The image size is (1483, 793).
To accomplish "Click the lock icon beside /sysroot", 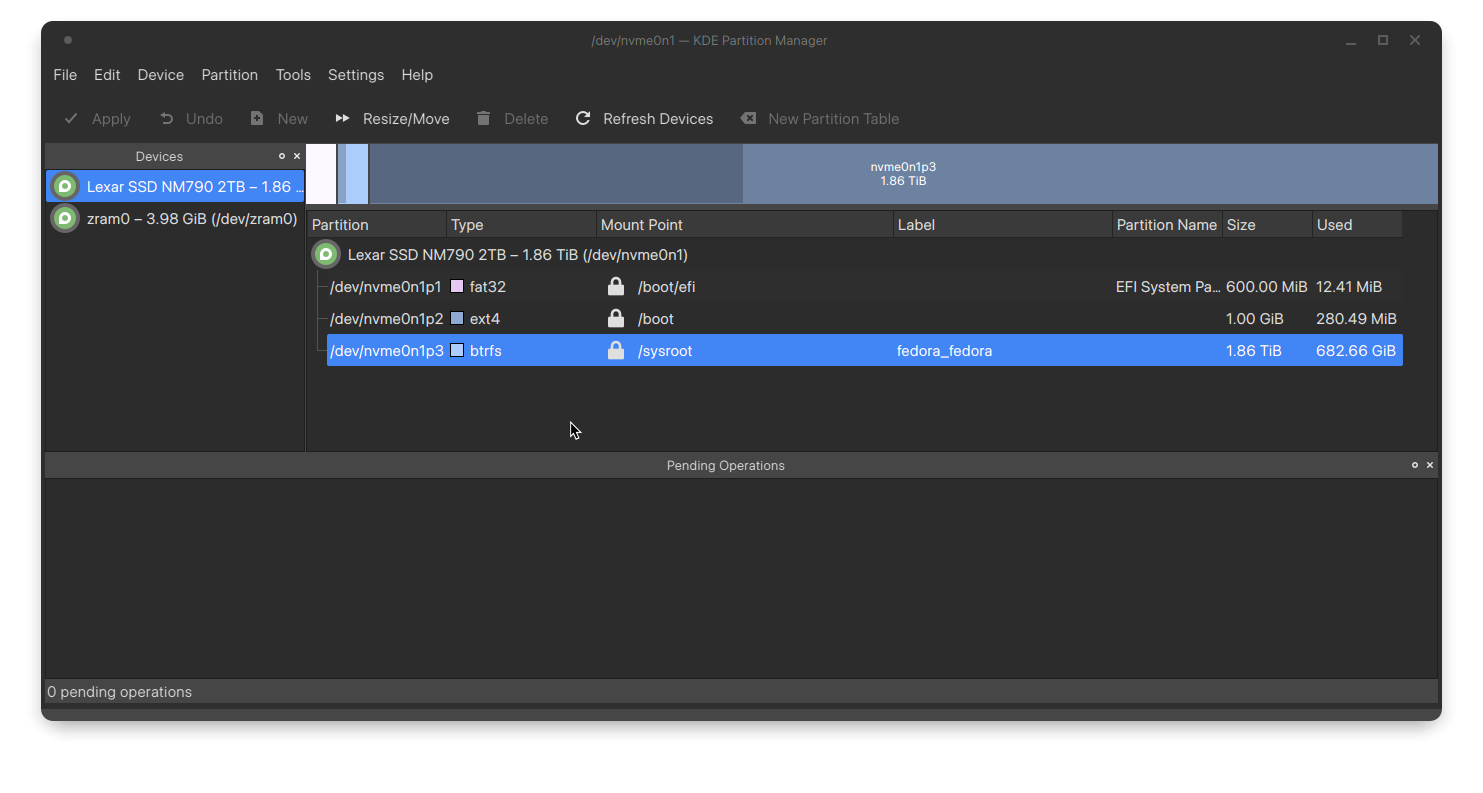I will tap(616, 351).
